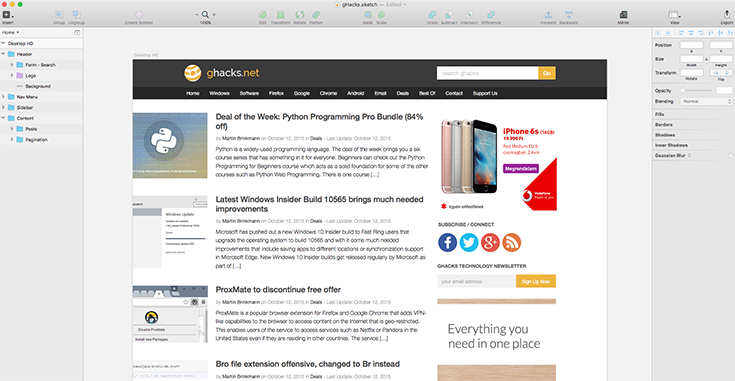Apply Union boolean operation
The height and width of the screenshot is (381, 735).
point(432,15)
